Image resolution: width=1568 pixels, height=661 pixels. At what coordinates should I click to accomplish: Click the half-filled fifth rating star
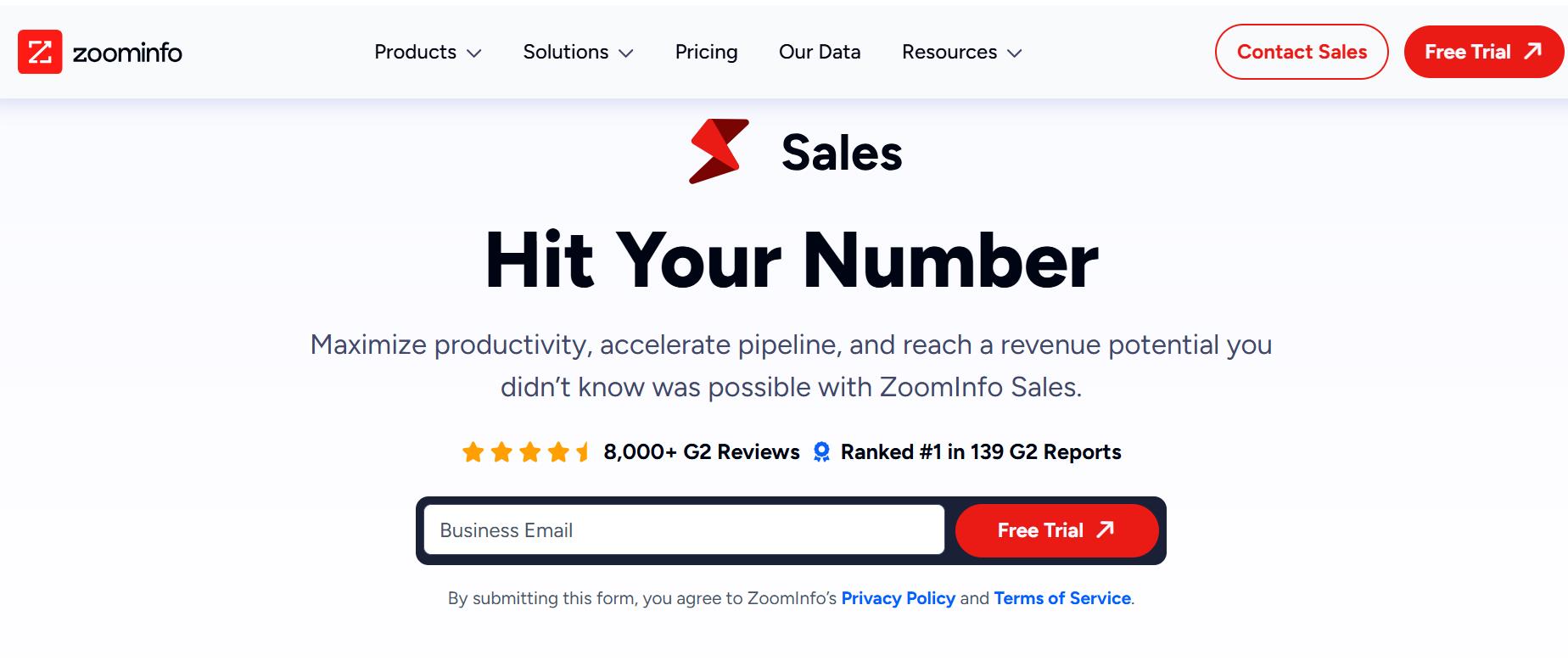pyautogui.click(x=581, y=452)
